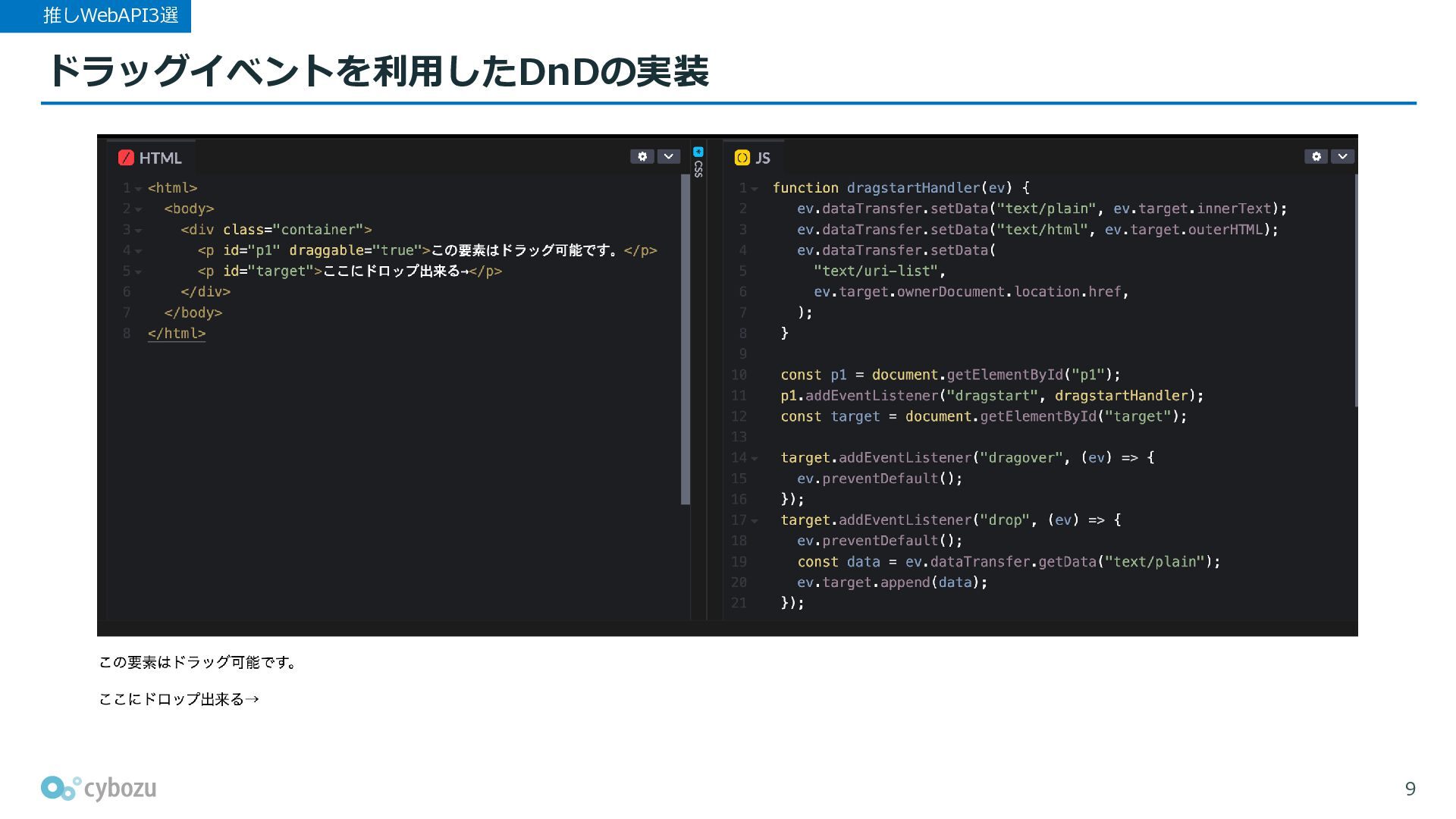Fold the dragover listener at line 14
1456x819 pixels.
(755, 459)
